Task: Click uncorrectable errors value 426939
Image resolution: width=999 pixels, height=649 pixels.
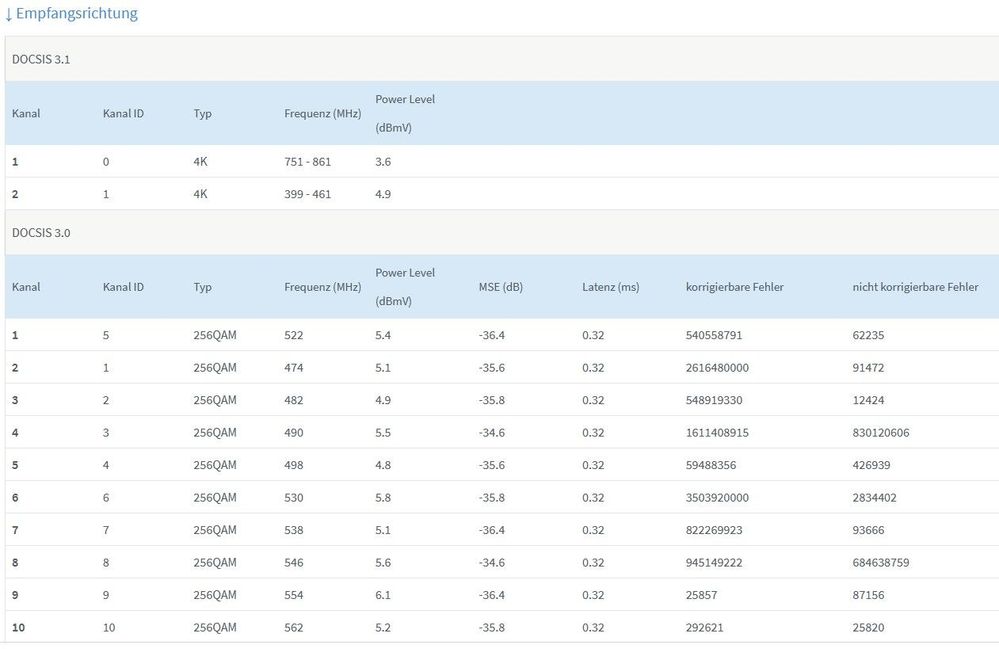Action: tap(871, 465)
